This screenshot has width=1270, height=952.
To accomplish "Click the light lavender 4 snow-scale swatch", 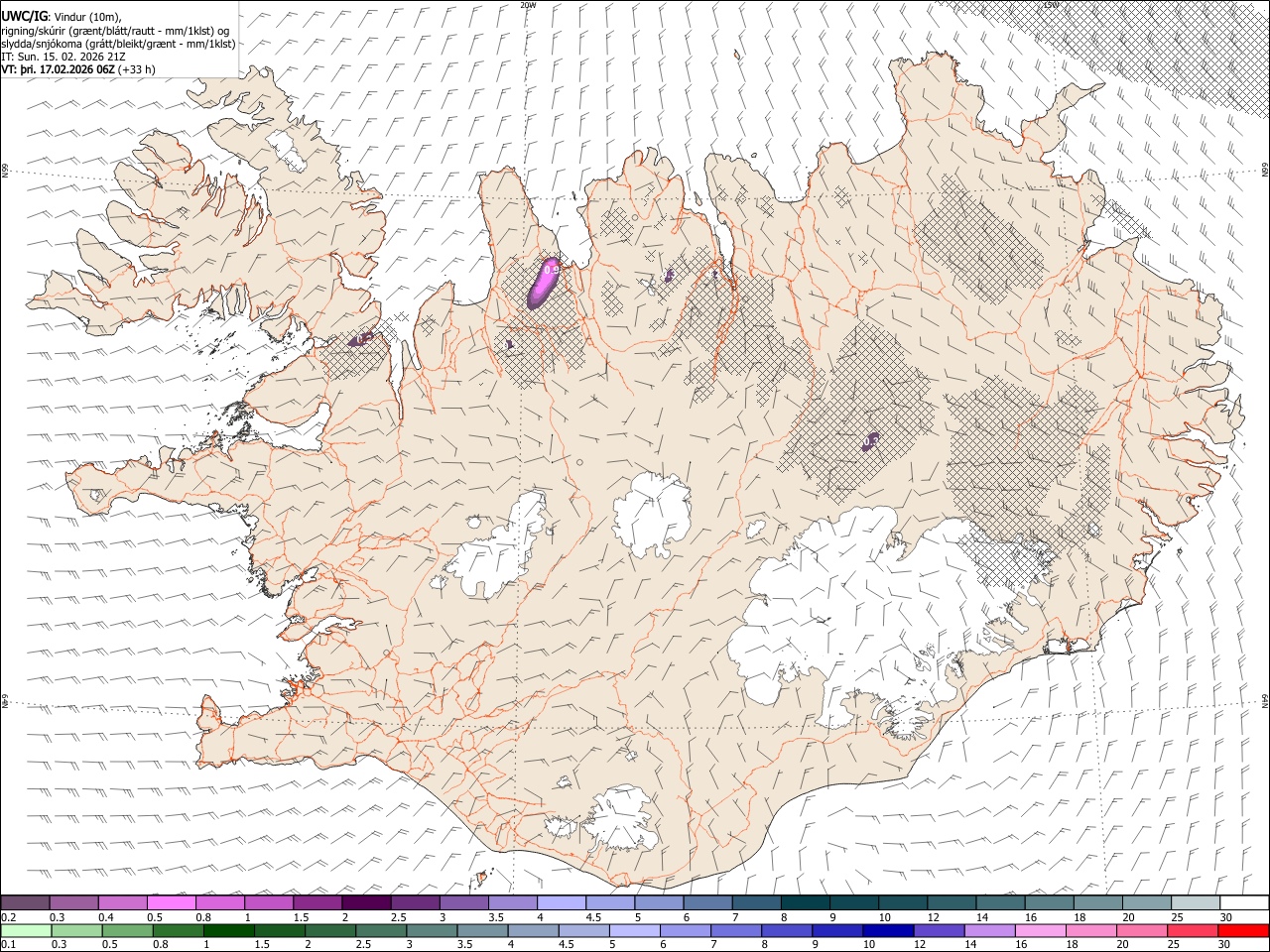I will [x=561, y=902].
